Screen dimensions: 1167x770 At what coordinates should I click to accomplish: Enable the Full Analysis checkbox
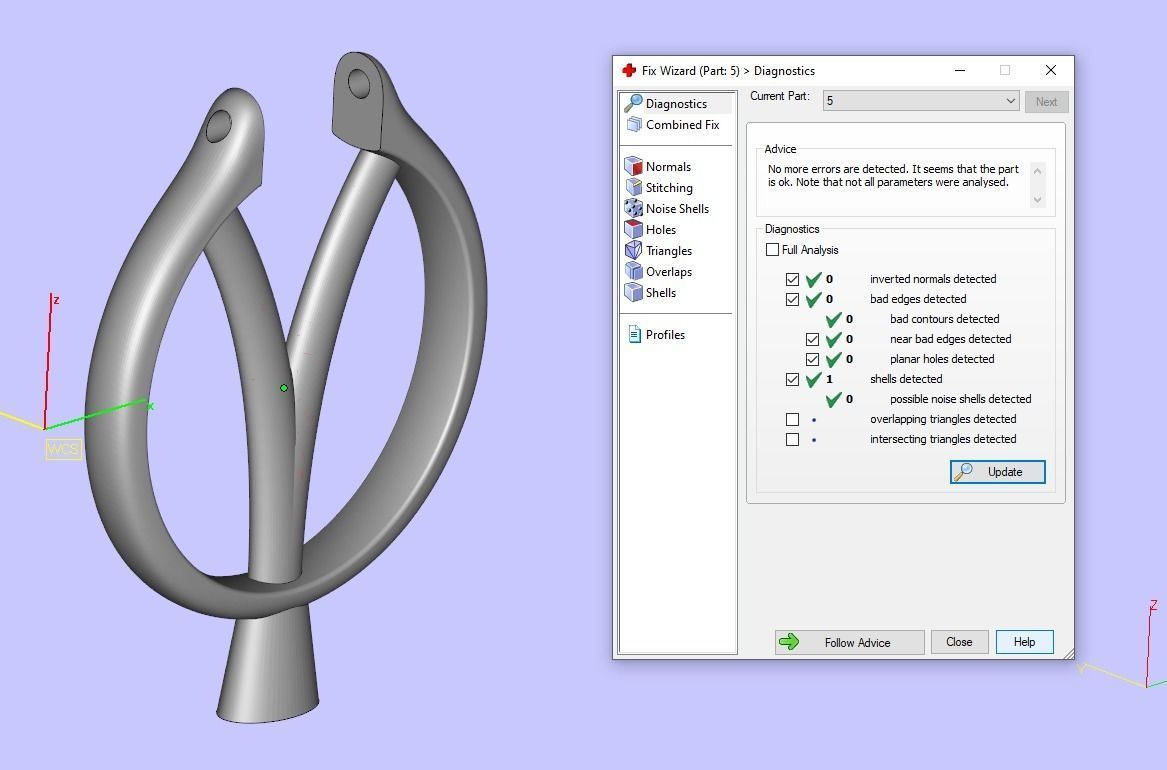pos(773,250)
